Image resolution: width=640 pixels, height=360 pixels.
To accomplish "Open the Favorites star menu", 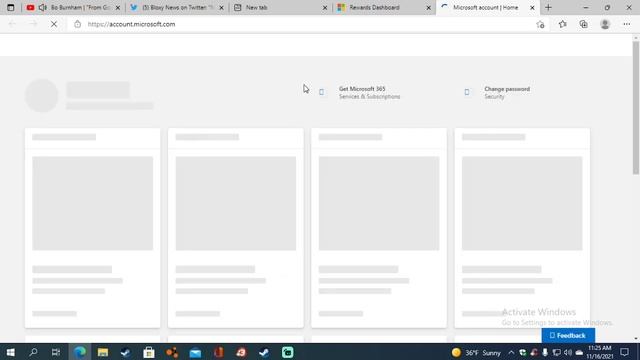I will coord(562,24).
